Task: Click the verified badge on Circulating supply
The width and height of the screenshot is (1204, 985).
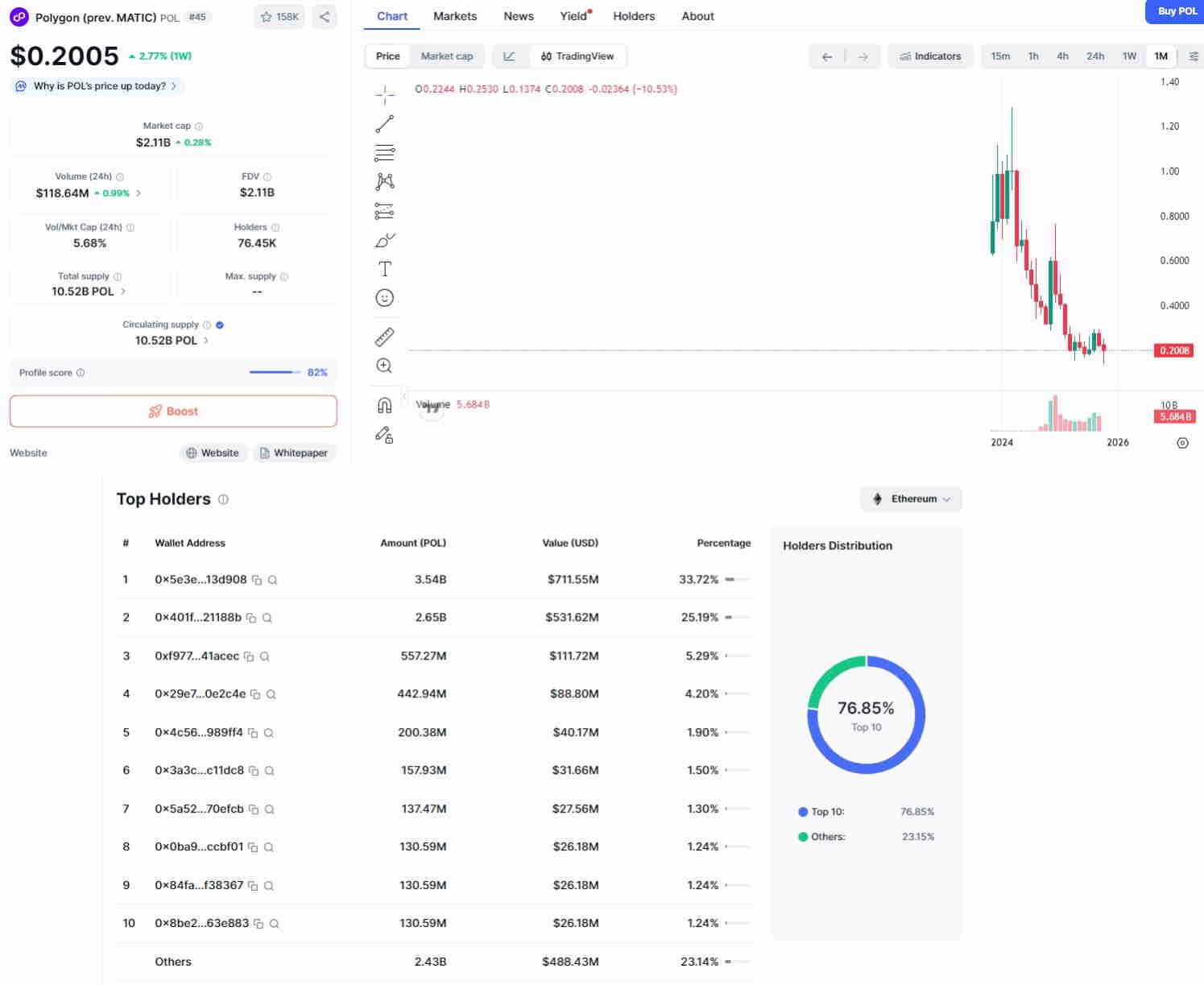Action: coord(220,325)
